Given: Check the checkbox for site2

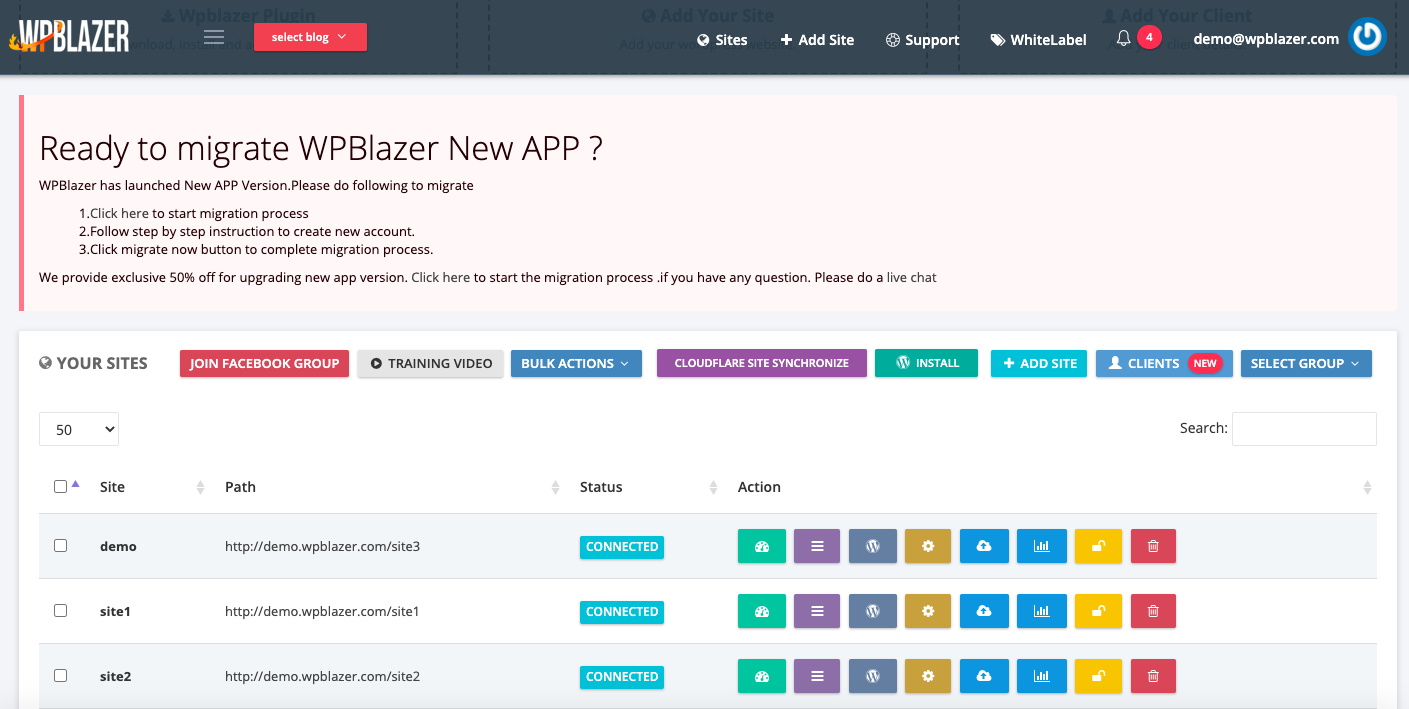Looking at the screenshot, I should (60, 675).
